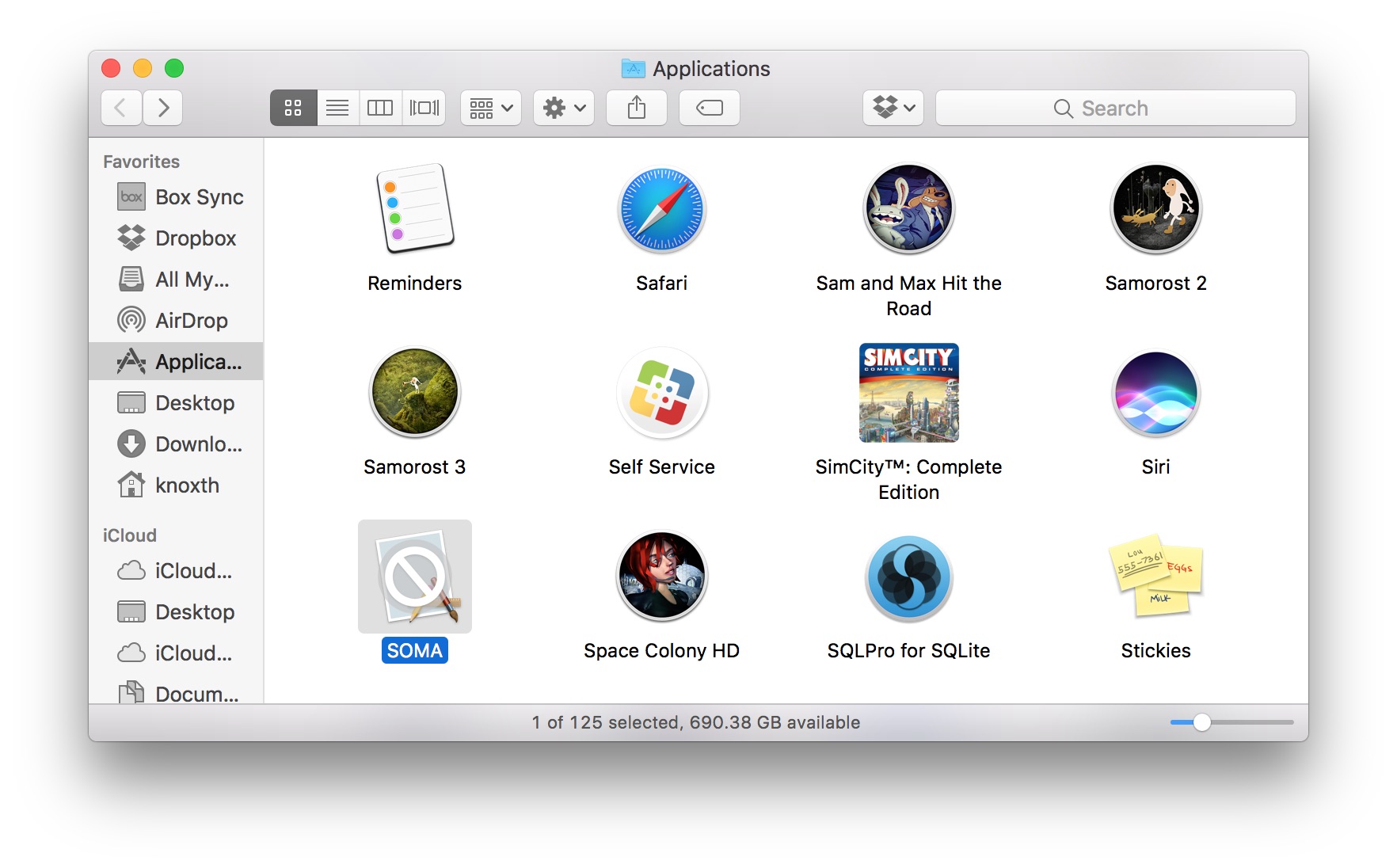Viewport: 1397px width, 868px height.
Task: Select Applications in the sidebar
Action: click(x=176, y=362)
